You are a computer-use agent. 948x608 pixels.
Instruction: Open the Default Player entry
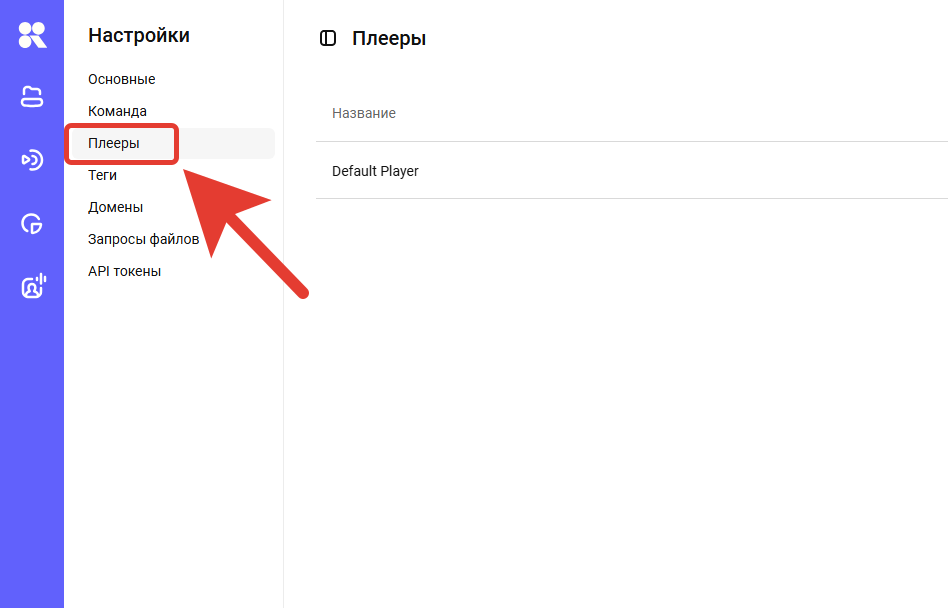(375, 171)
